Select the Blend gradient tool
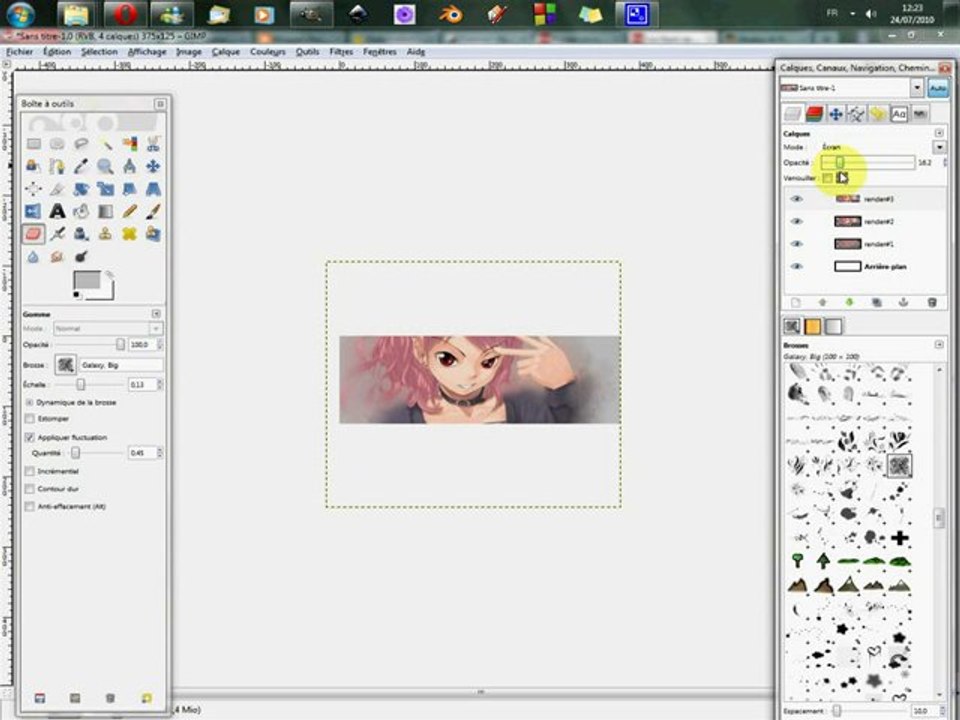 tap(105, 211)
